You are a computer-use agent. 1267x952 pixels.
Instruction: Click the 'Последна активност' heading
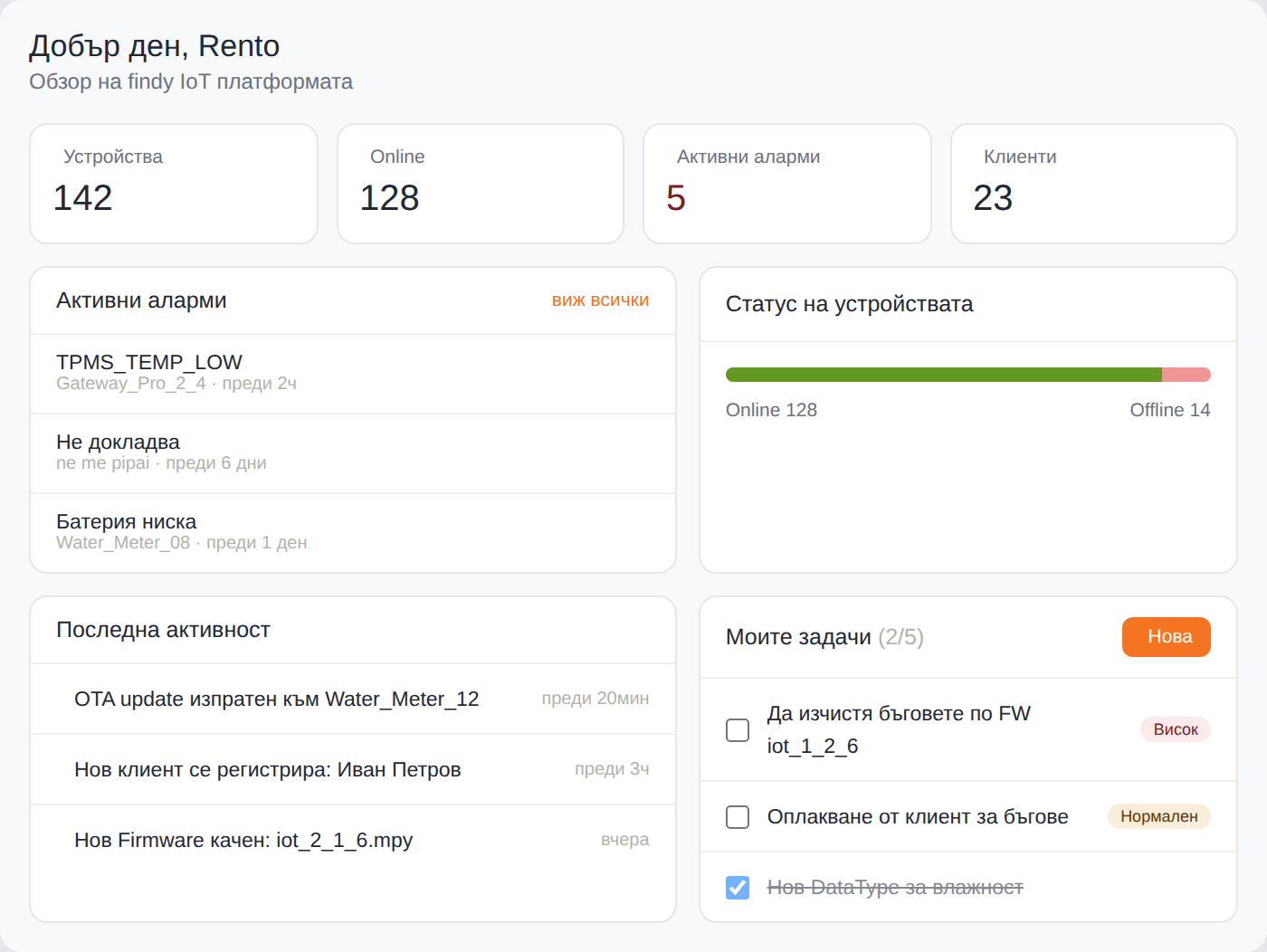tap(163, 630)
